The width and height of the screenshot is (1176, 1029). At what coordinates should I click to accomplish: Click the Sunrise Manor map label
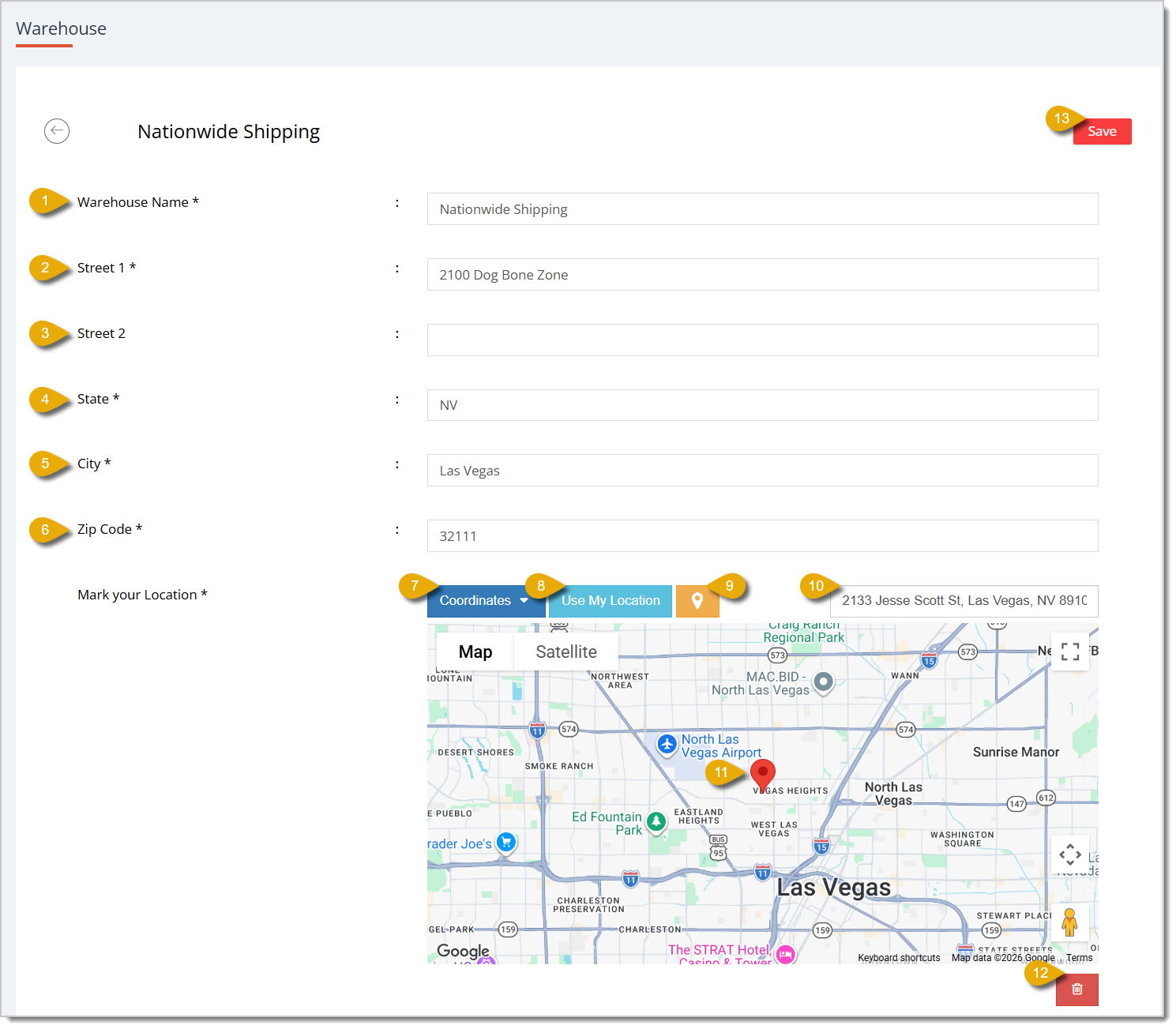click(x=1016, y=752)
